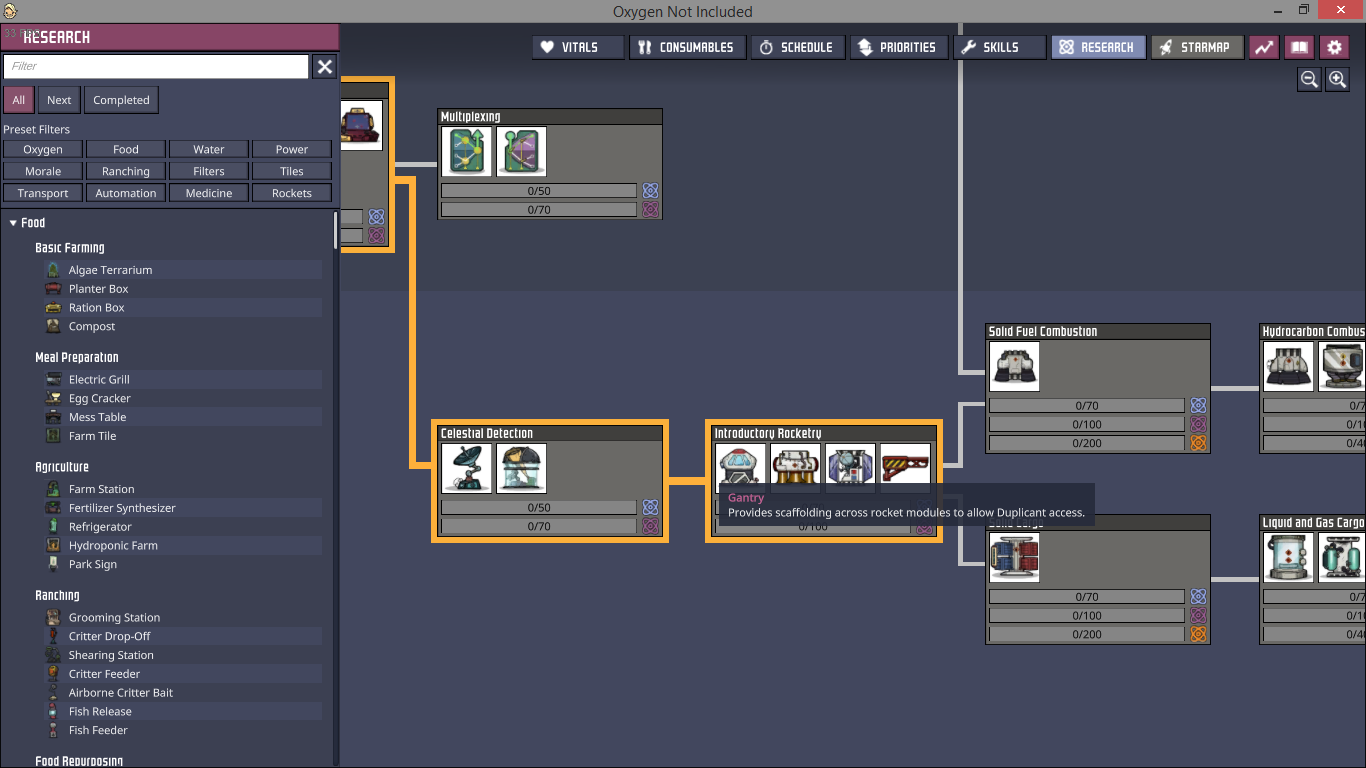The image size is (1366, 768).
Task: Select the first engine icon in Hydrocarbon Combustion
Action: point(1289,367)
